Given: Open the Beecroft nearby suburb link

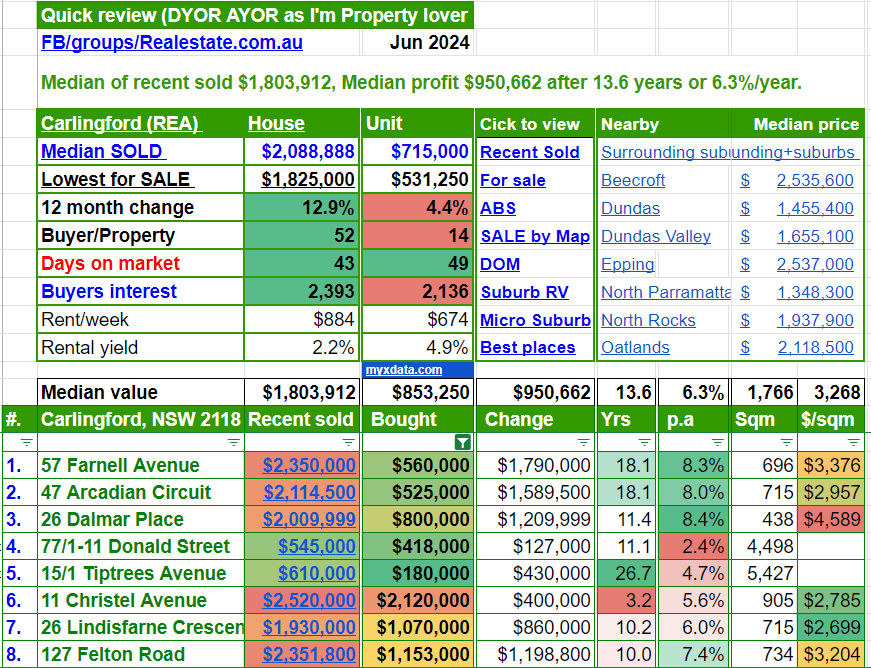Looking at the screenshot, I should click(x=633, y=180).
